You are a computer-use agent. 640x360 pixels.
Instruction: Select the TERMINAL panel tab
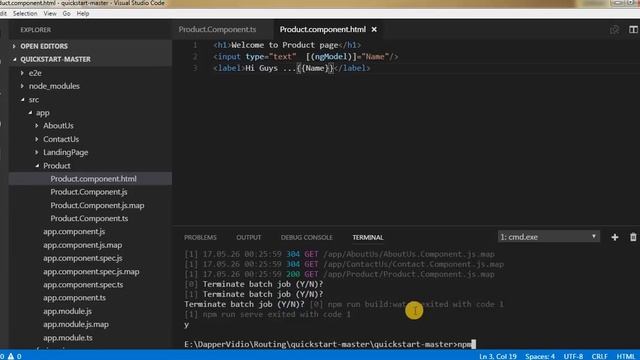pos(368,237)
